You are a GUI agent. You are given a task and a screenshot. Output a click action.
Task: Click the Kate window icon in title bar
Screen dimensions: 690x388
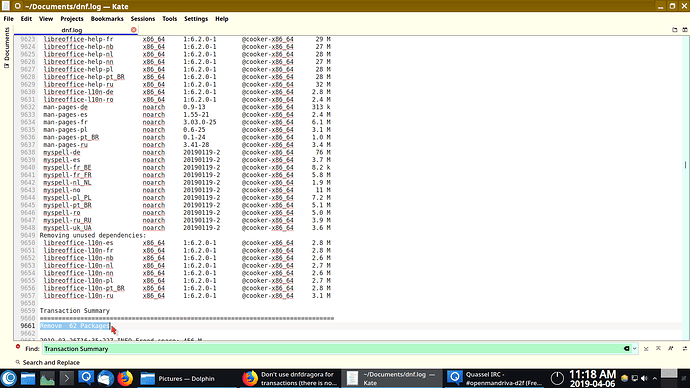click(5, 6)
